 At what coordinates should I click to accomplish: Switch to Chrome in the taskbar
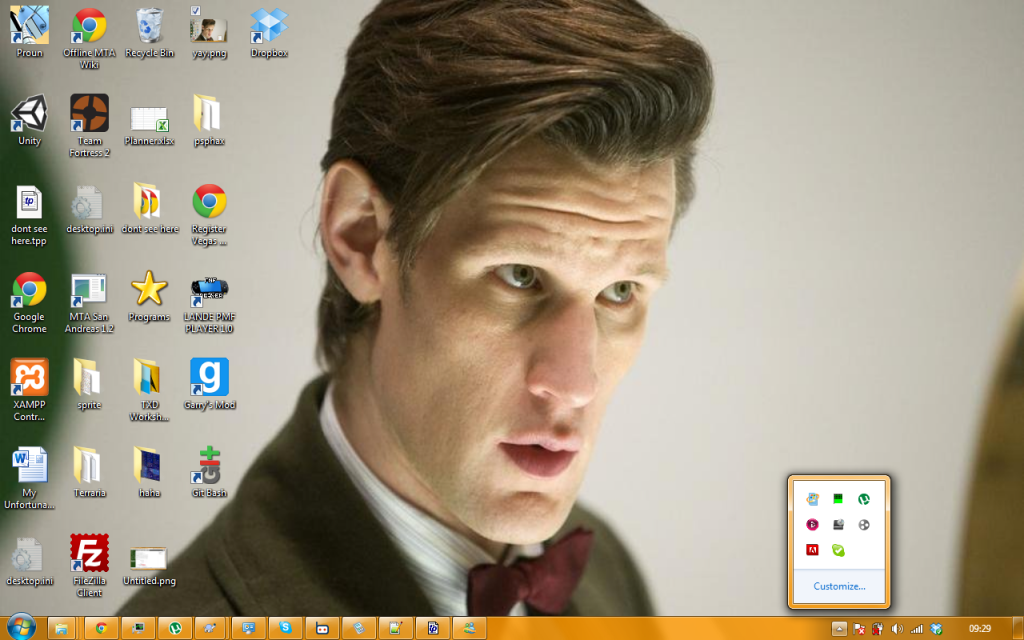coord(99,628)
